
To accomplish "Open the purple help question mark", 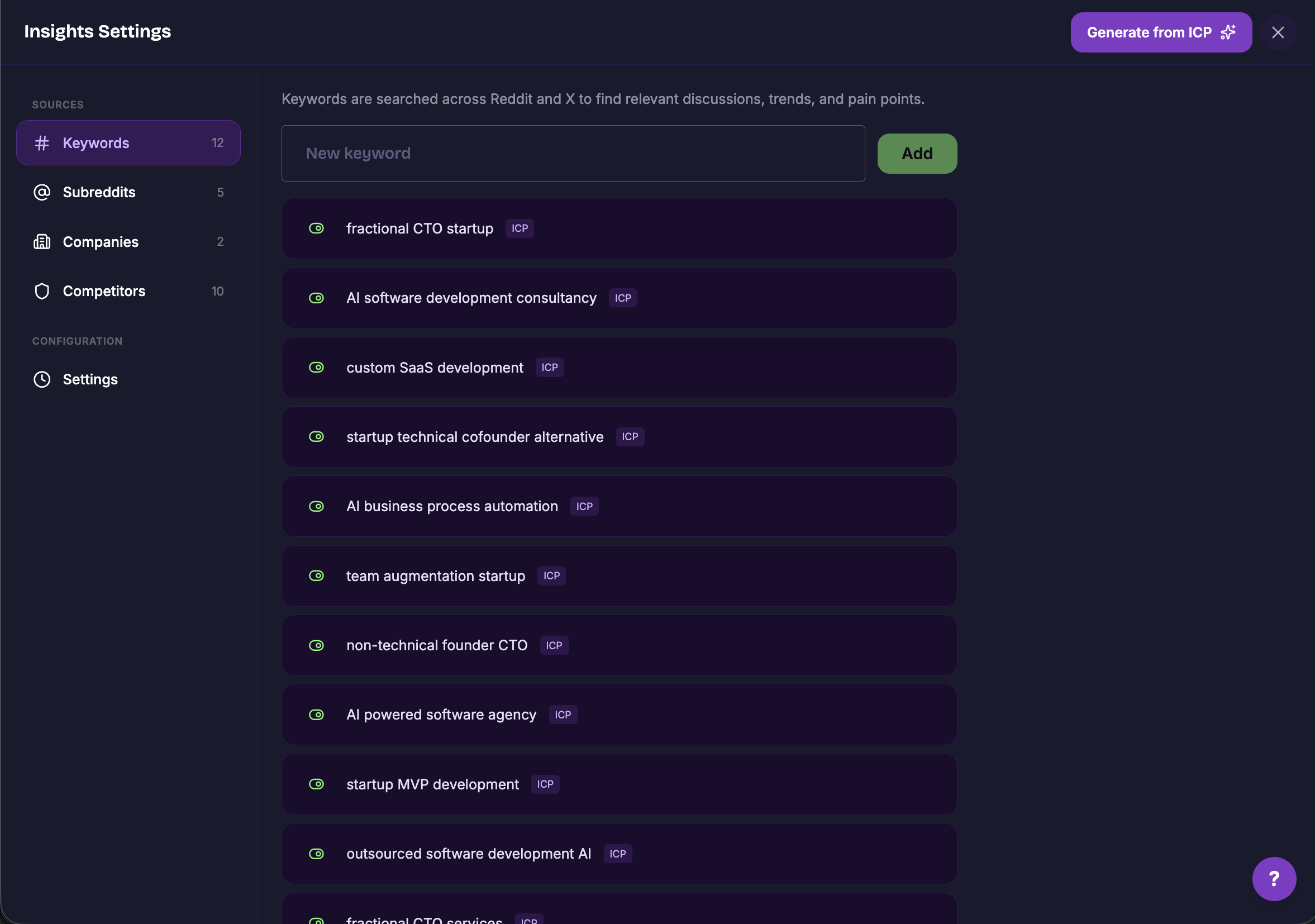I will (1273, 878).
